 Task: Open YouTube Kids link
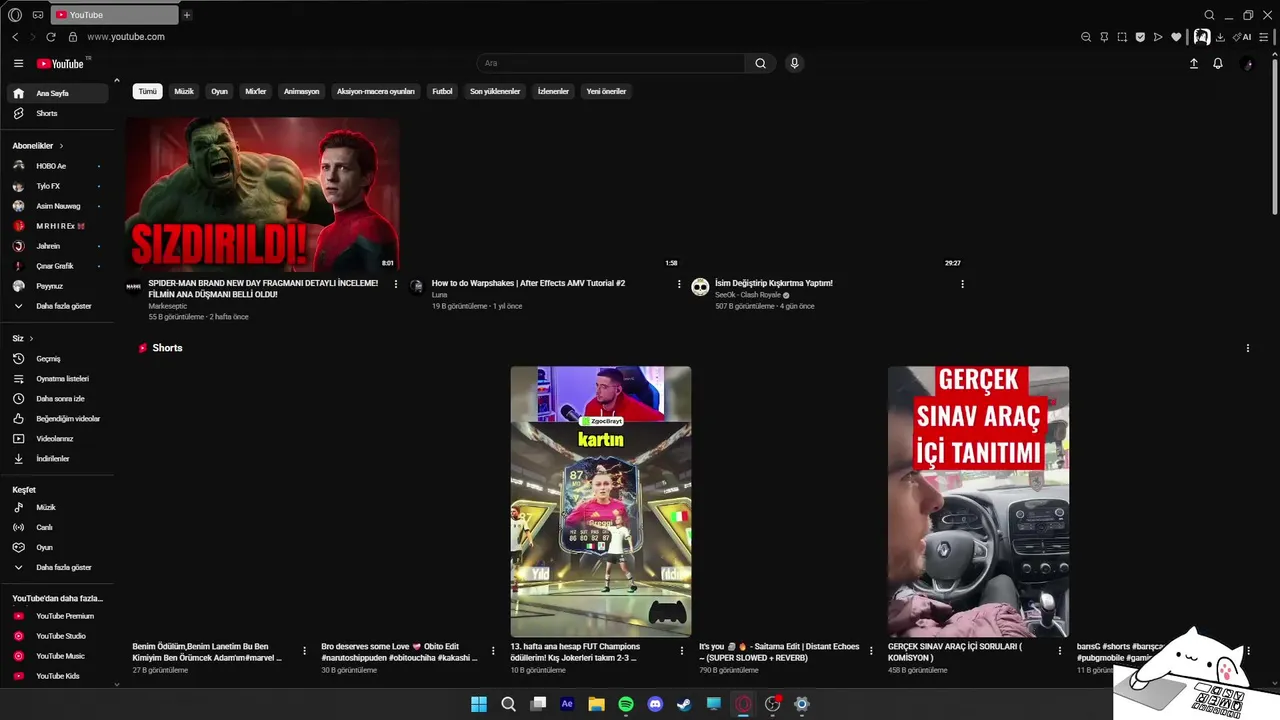58,676
